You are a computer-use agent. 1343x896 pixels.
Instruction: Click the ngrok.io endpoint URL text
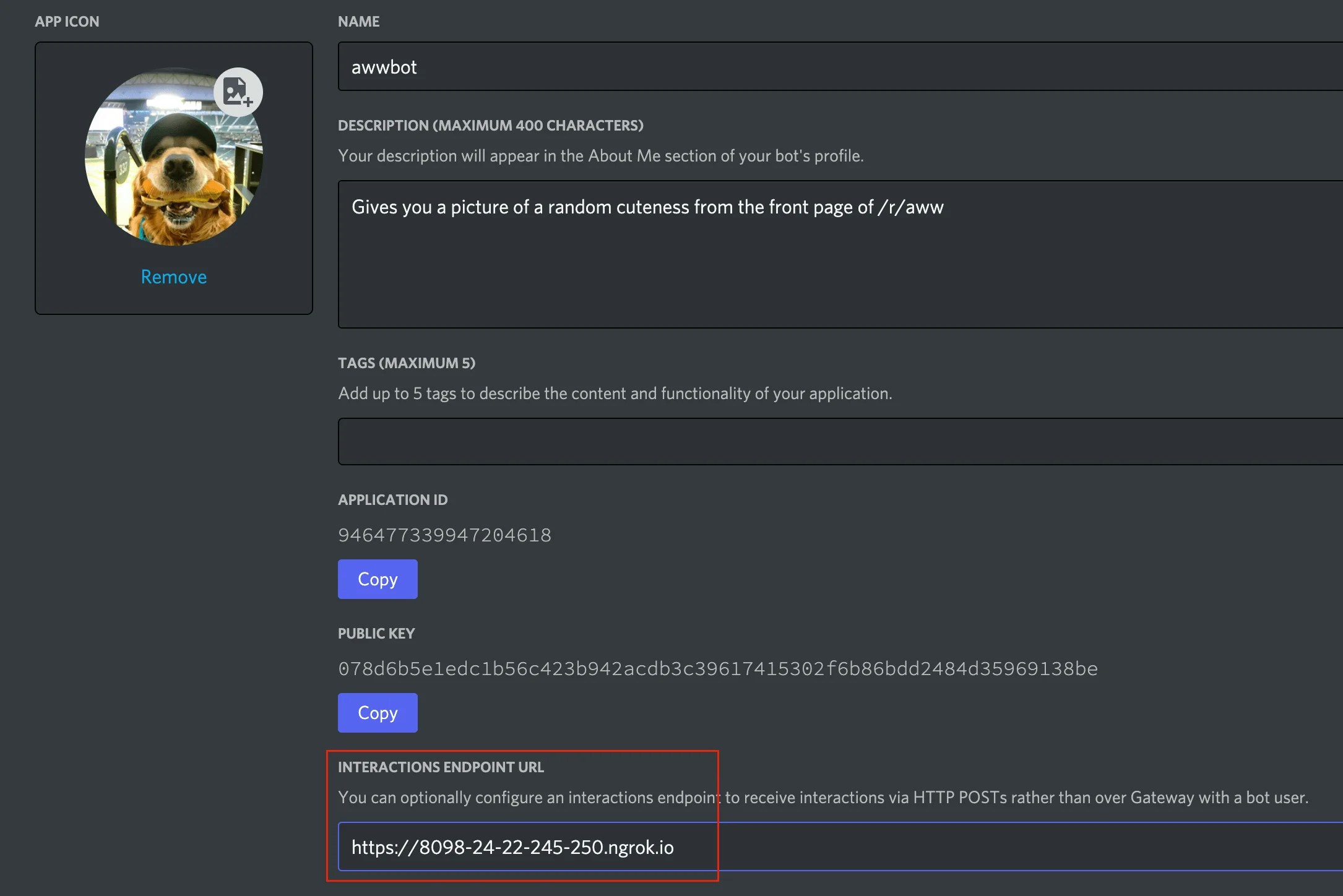pos(512,847)
